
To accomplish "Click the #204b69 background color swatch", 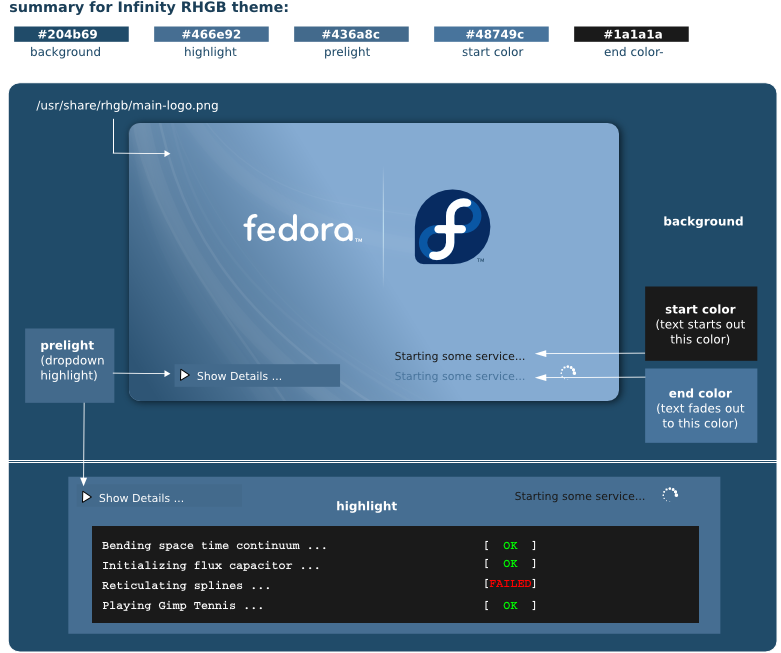I will [71, 34].
